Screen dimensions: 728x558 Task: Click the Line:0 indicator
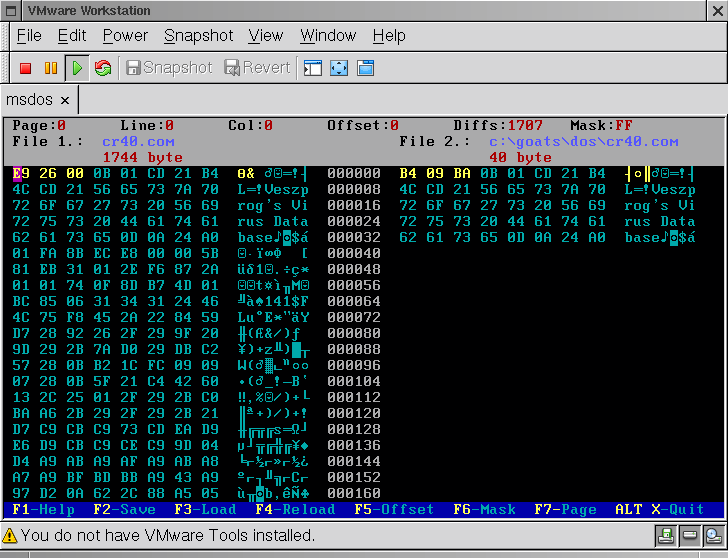(147, 125)
